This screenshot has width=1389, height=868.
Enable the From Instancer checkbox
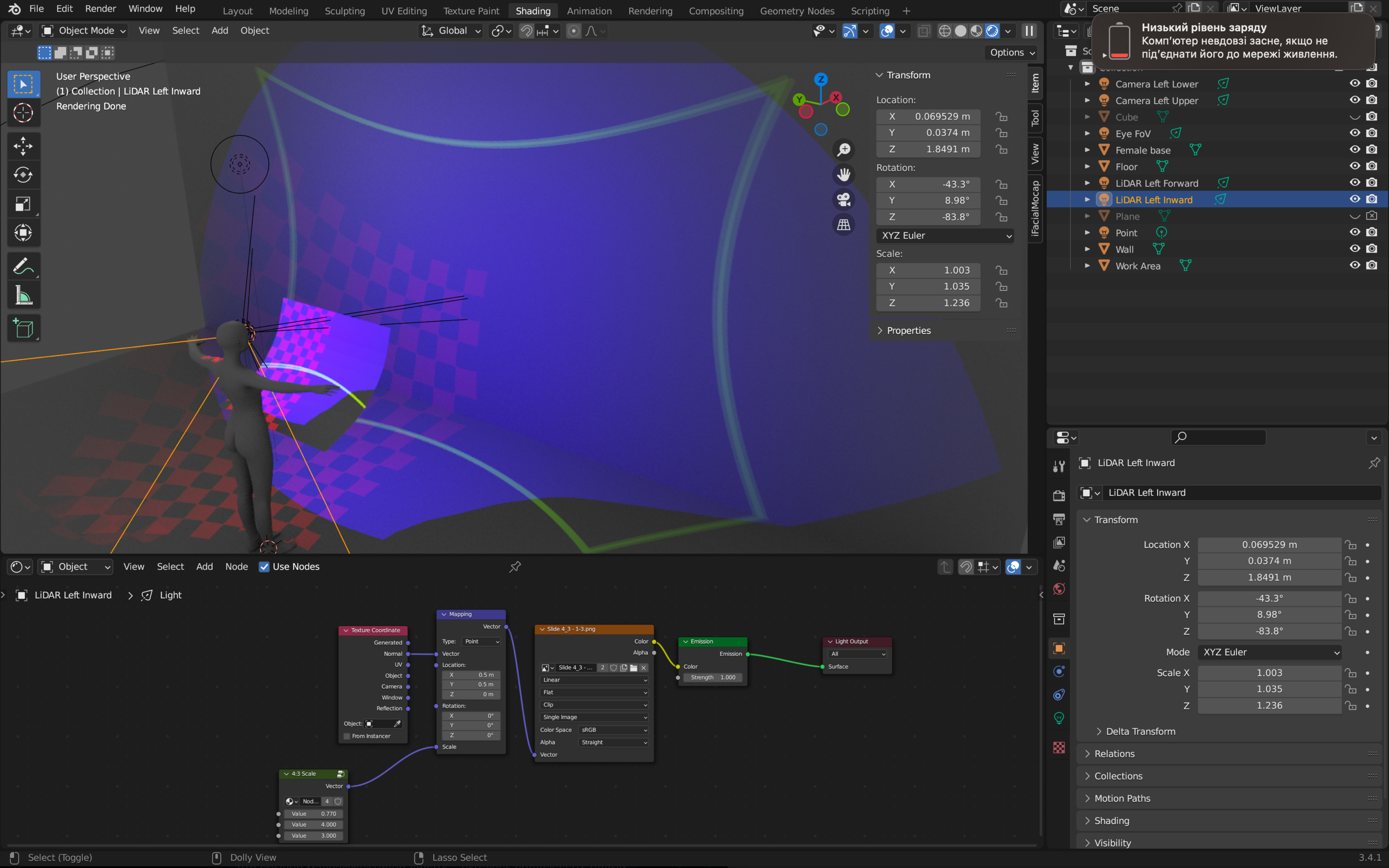(347, 736)
